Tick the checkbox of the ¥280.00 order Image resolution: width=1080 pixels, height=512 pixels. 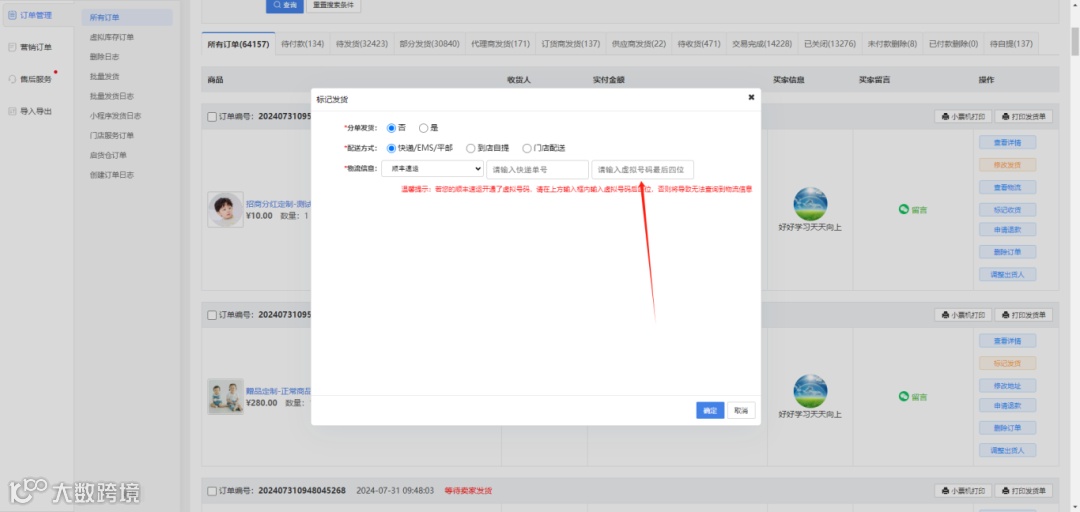coord(212,315)
